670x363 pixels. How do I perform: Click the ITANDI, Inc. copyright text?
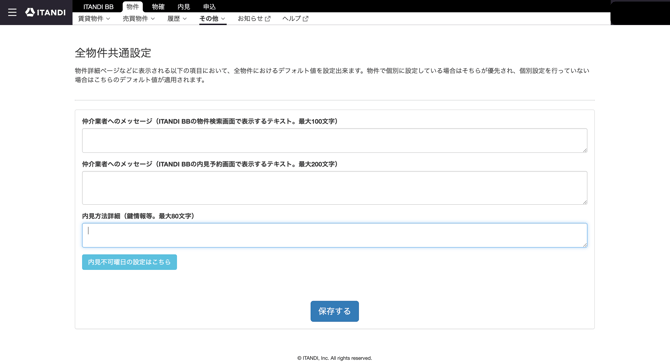tap(335, 358)
